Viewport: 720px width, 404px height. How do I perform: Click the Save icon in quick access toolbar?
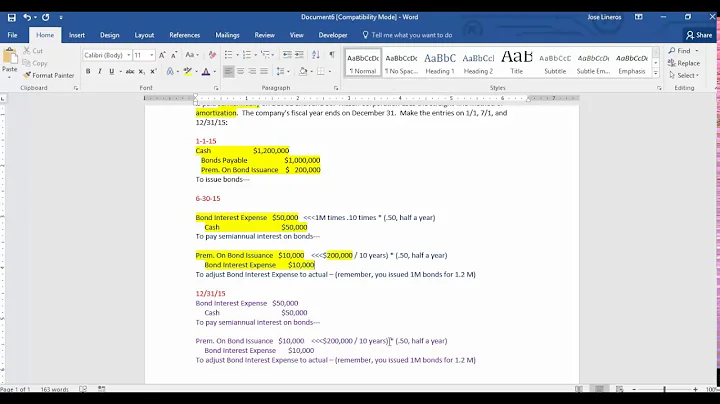click(x=11, y=17)
